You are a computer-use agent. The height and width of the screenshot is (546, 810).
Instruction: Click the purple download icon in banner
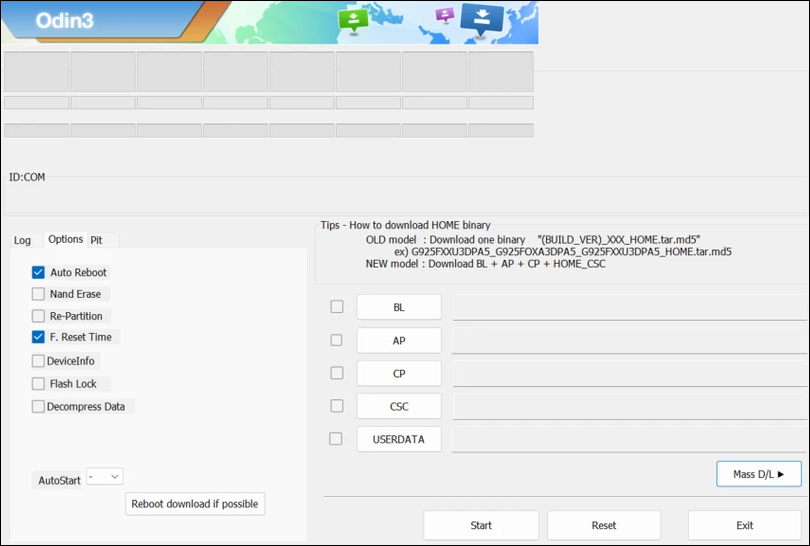[445, 15]
